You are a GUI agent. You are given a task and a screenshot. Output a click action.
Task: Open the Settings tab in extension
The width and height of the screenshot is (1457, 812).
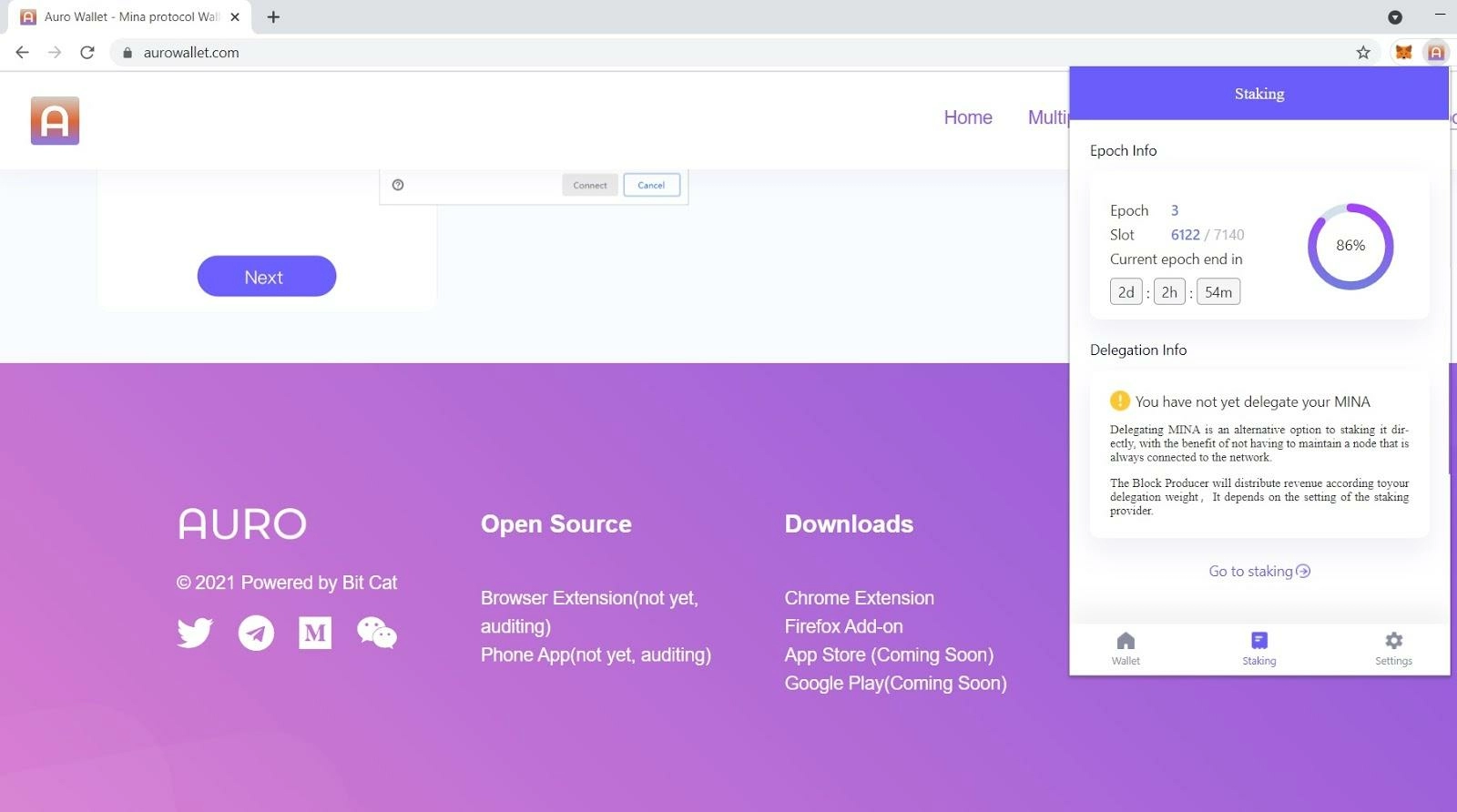click(x=1393, y=648)
